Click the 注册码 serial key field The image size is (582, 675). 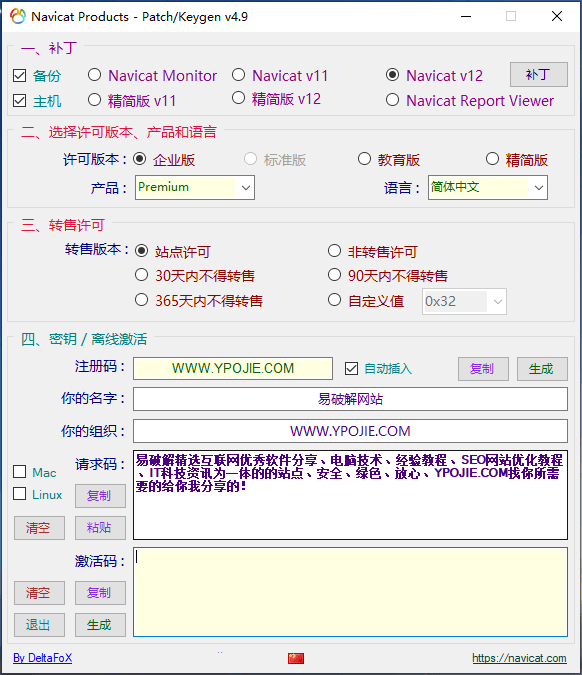click(x=233, y=368)
